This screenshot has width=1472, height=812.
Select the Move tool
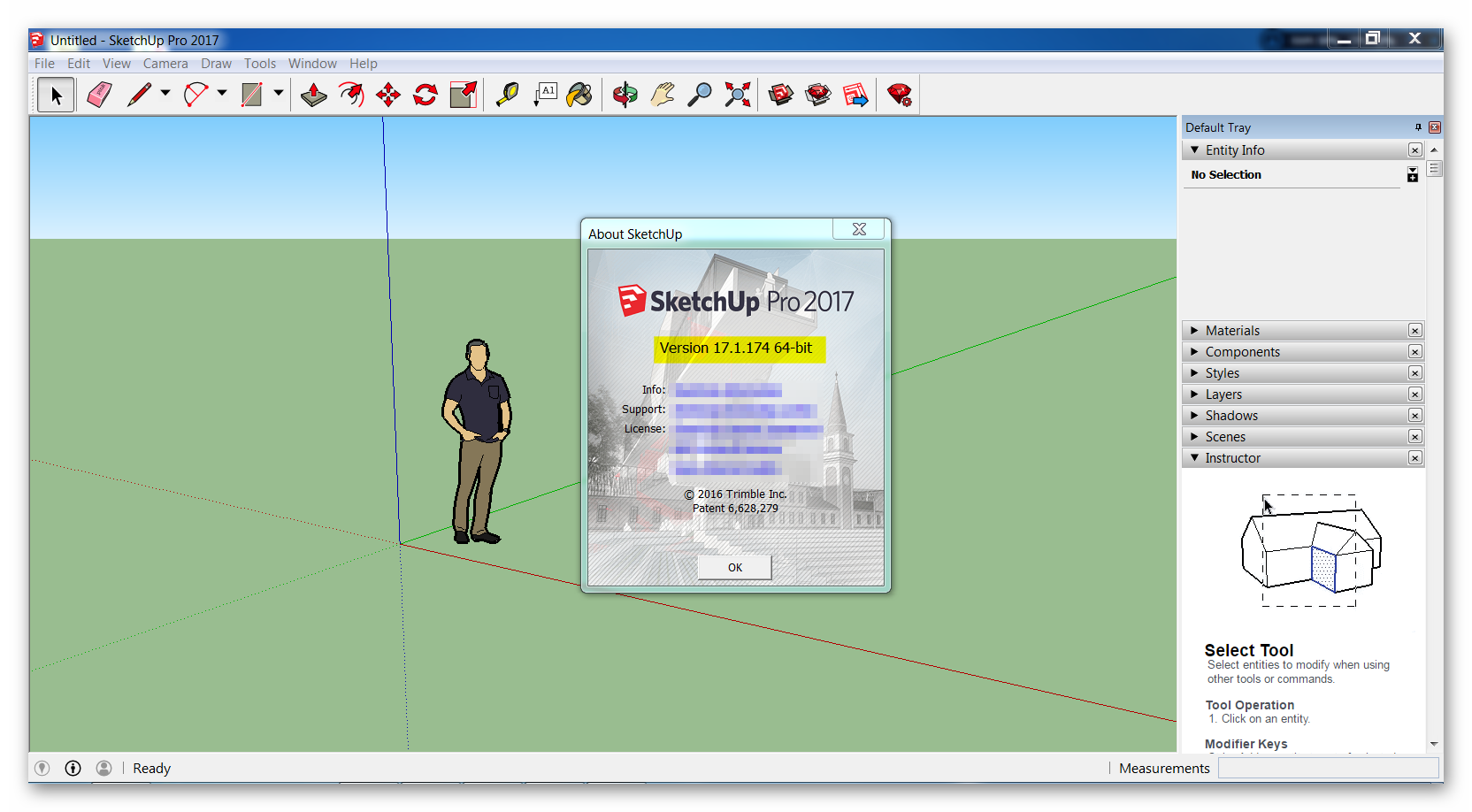click(x=388, y=95)
